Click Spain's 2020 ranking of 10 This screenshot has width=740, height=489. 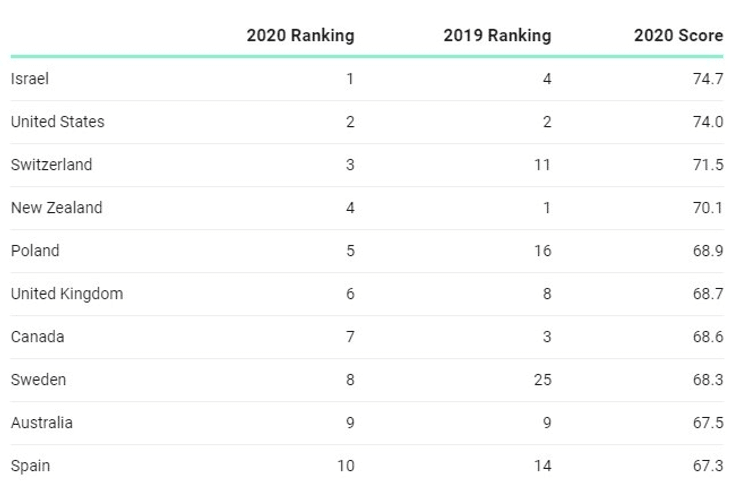tap(345, 466)
